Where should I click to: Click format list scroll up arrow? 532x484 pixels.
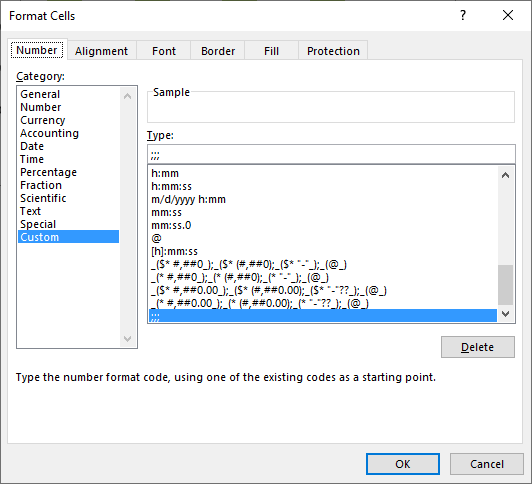click(506, 175)
